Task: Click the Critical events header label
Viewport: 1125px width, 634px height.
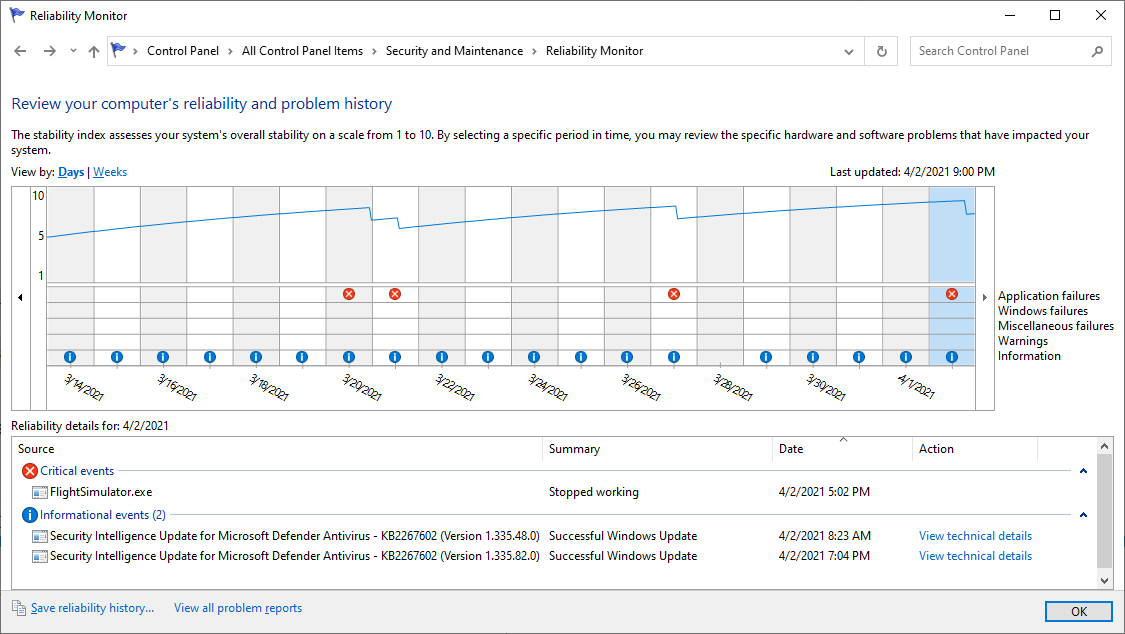Action: pyautogui.click(x=77, y=471)
